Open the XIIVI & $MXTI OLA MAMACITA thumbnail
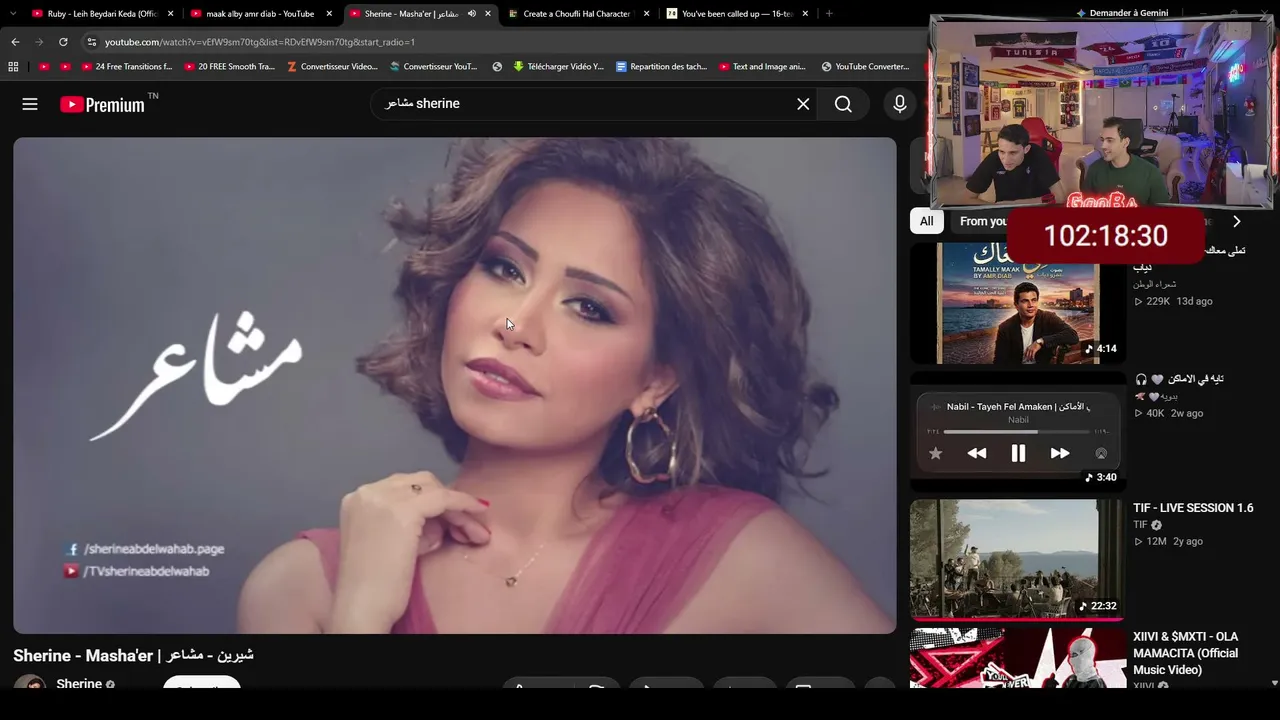This screenshot has height=720, width=1280. 1018,658
